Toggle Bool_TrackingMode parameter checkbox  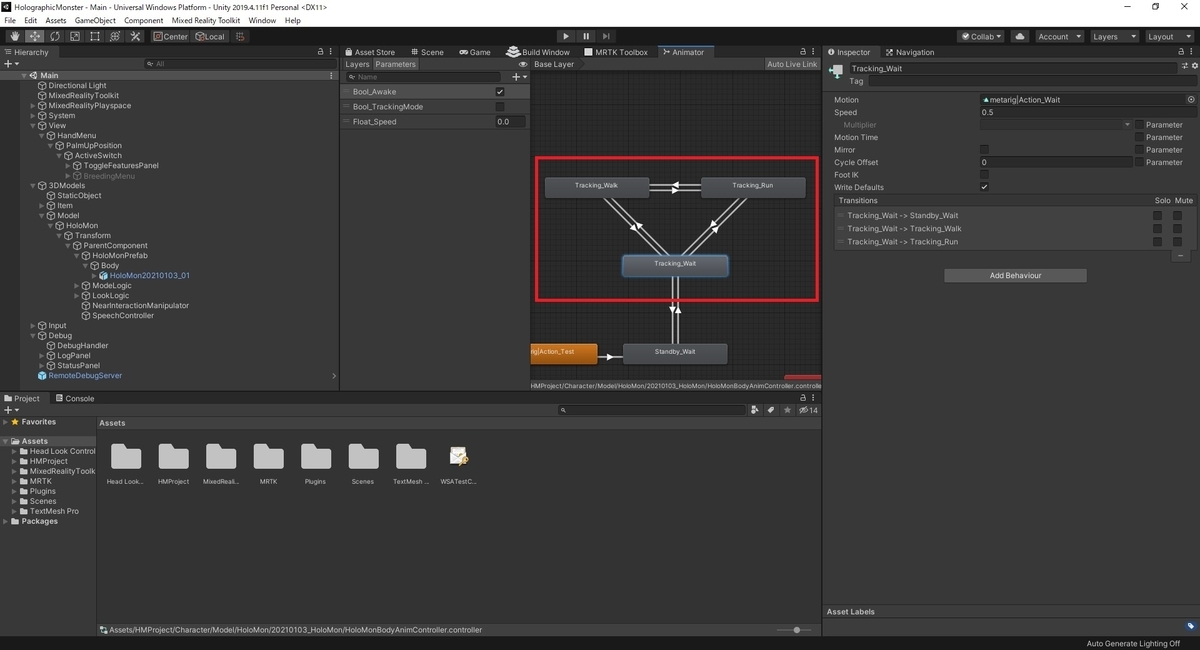pyautogui.click(x=500, y=107)
